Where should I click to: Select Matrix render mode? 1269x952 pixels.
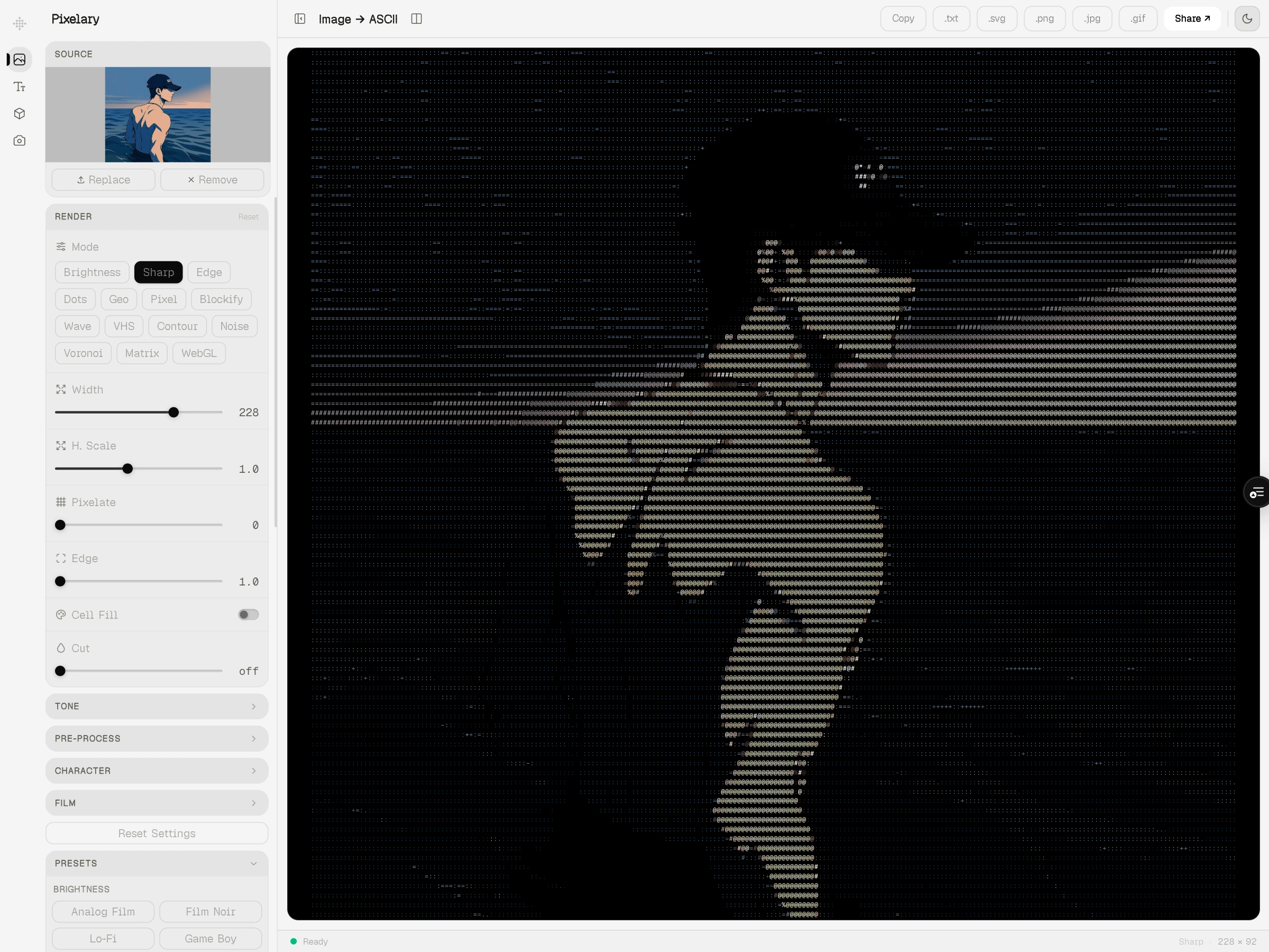[142, 353]
